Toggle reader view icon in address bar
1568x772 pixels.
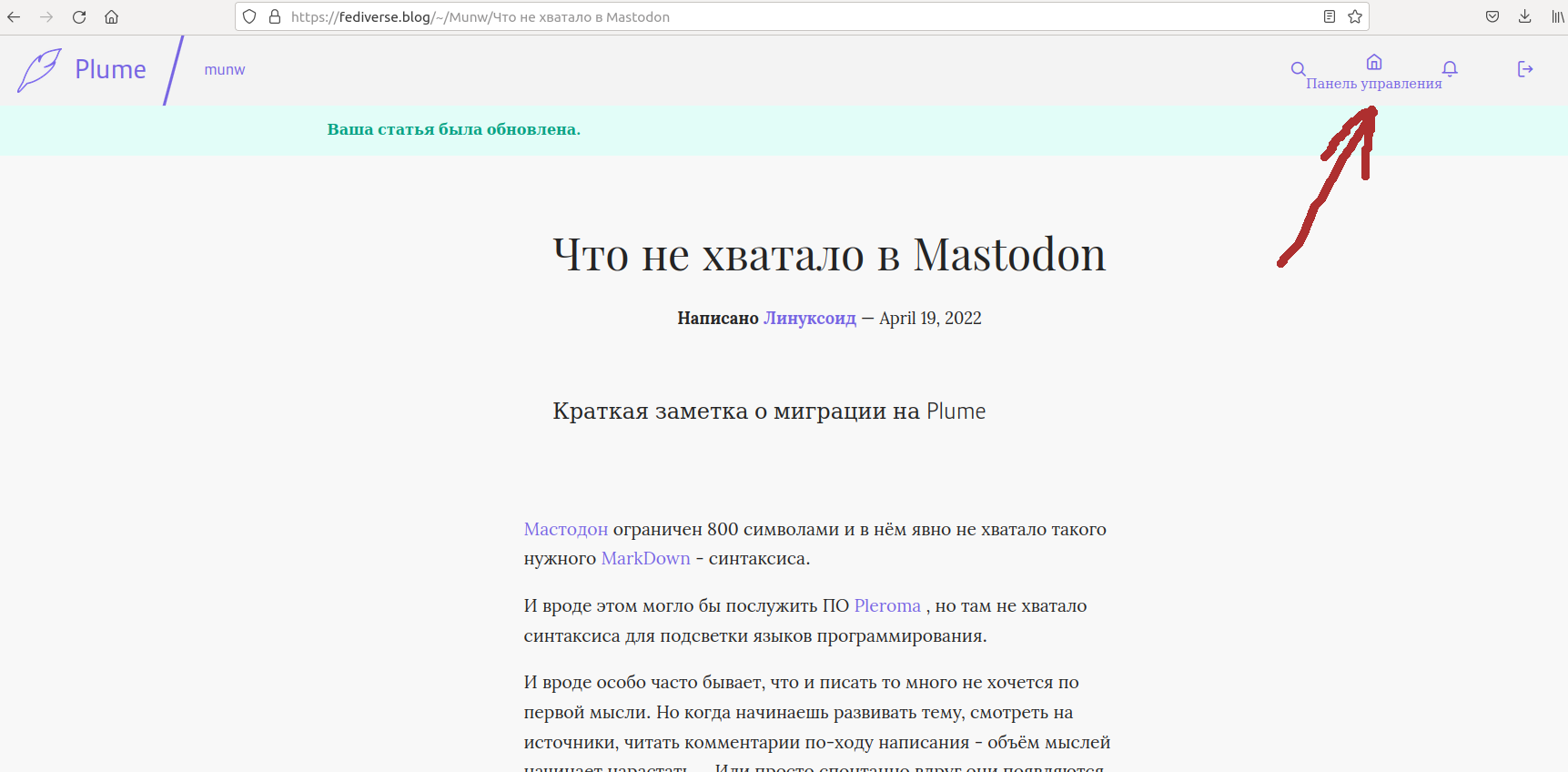1330,16
